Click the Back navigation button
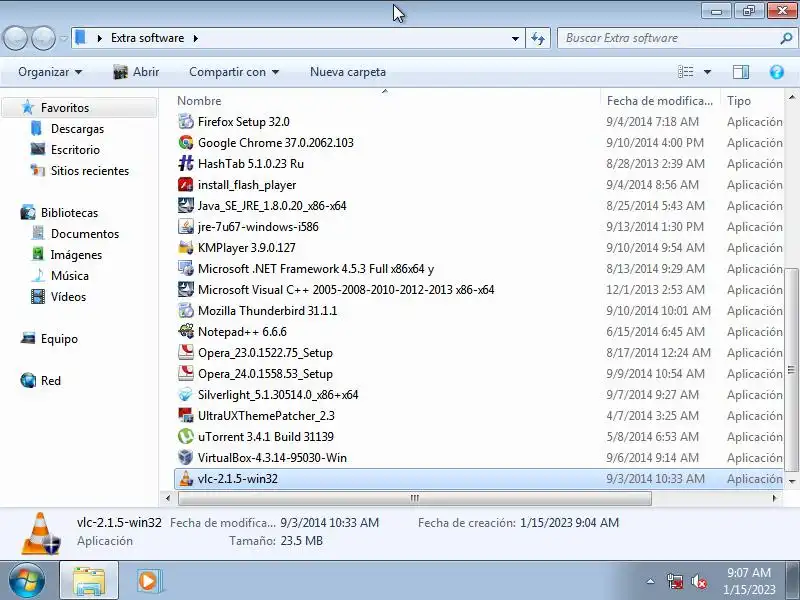 click(x=15, y=38)
